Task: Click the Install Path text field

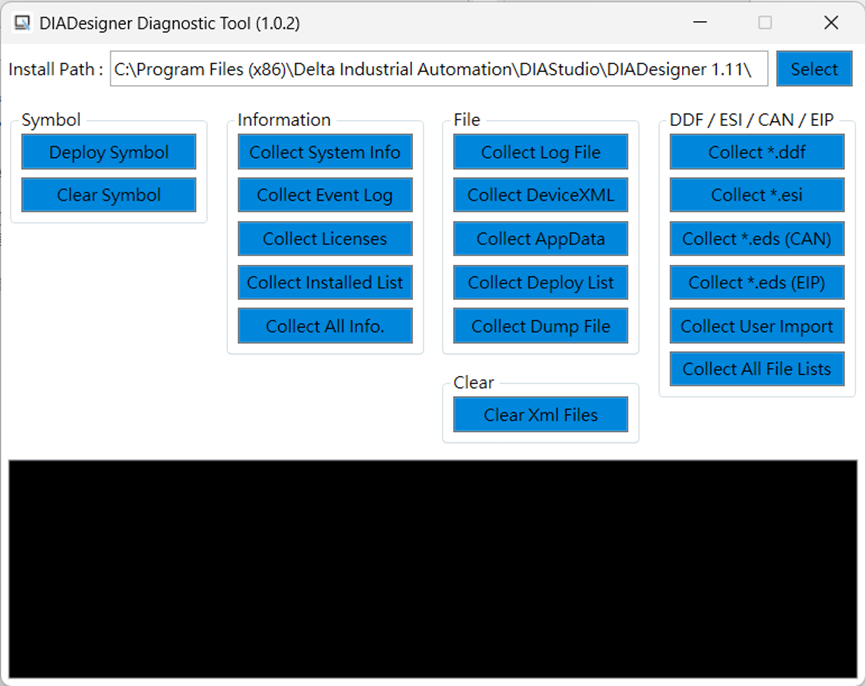Action: point(438,69)
